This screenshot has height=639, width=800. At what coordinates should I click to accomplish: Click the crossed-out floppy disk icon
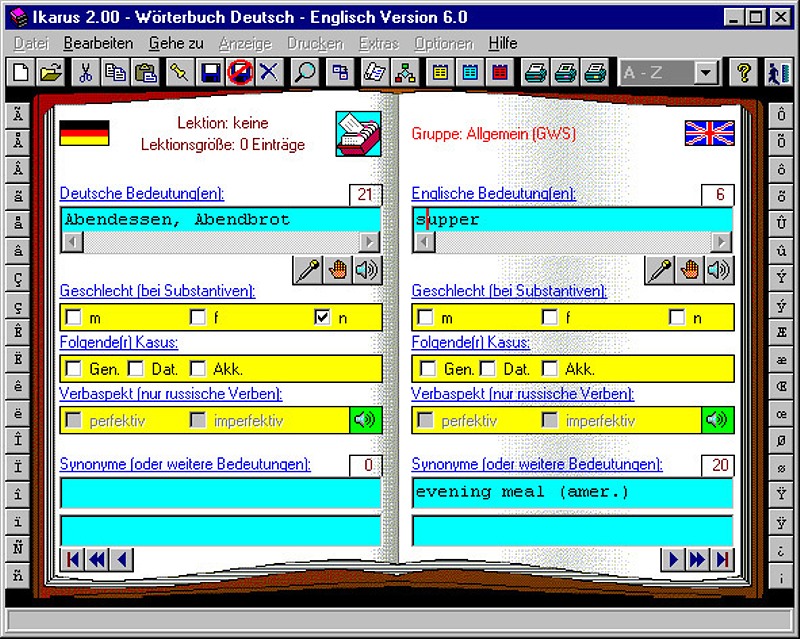click(x=239, y=72)
